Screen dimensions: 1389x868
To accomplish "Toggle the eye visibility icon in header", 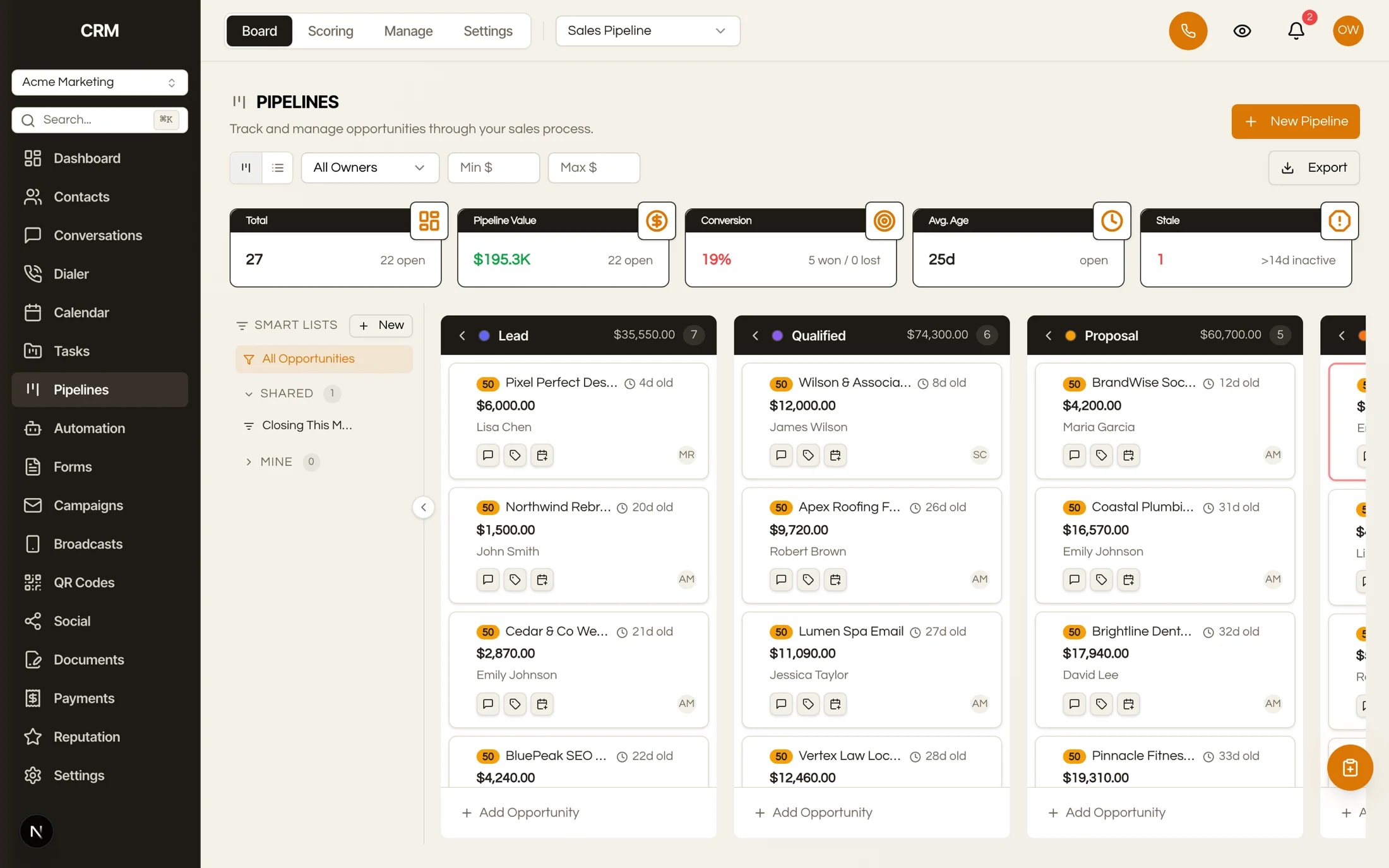I will pos(1242,30).
